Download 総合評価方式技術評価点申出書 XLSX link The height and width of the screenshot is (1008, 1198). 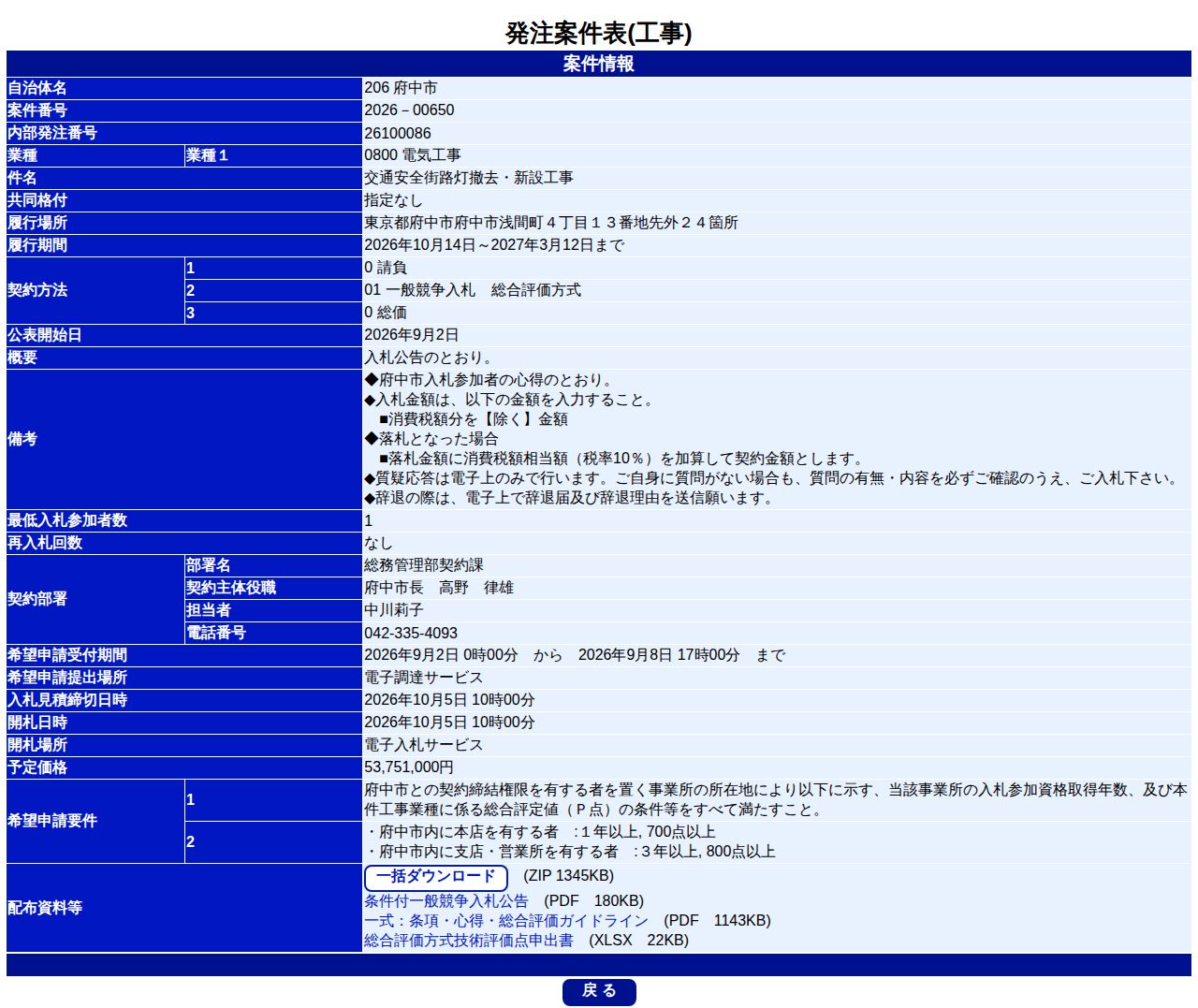coord(469,941)
